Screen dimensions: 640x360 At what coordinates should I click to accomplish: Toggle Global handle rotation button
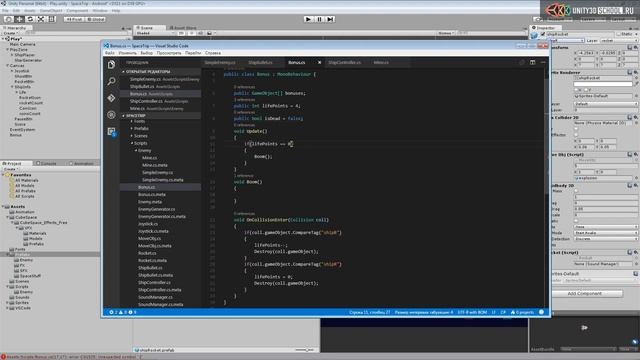[x=95, y=19]
